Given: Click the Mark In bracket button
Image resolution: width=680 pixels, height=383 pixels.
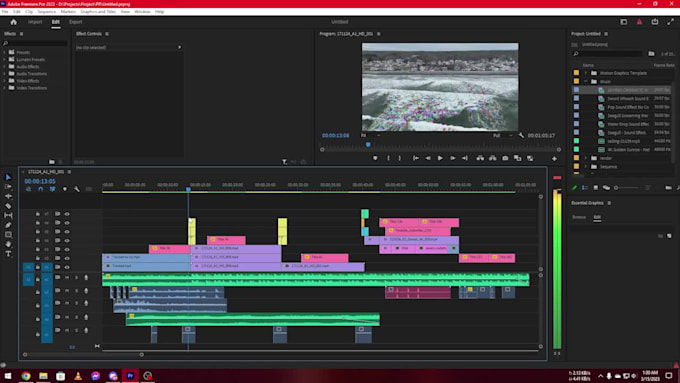Looking at the screenshot, I should tap(388, 158).
